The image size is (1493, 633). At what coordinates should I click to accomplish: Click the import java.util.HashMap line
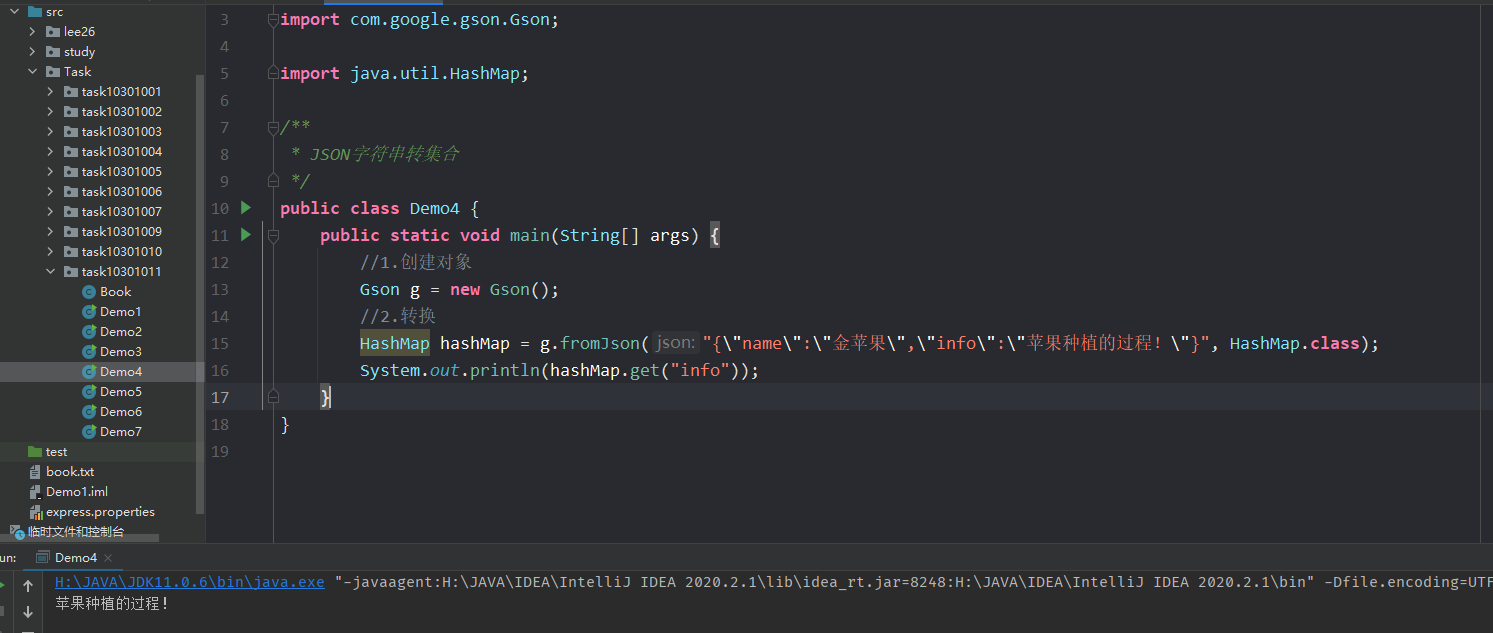404,73
